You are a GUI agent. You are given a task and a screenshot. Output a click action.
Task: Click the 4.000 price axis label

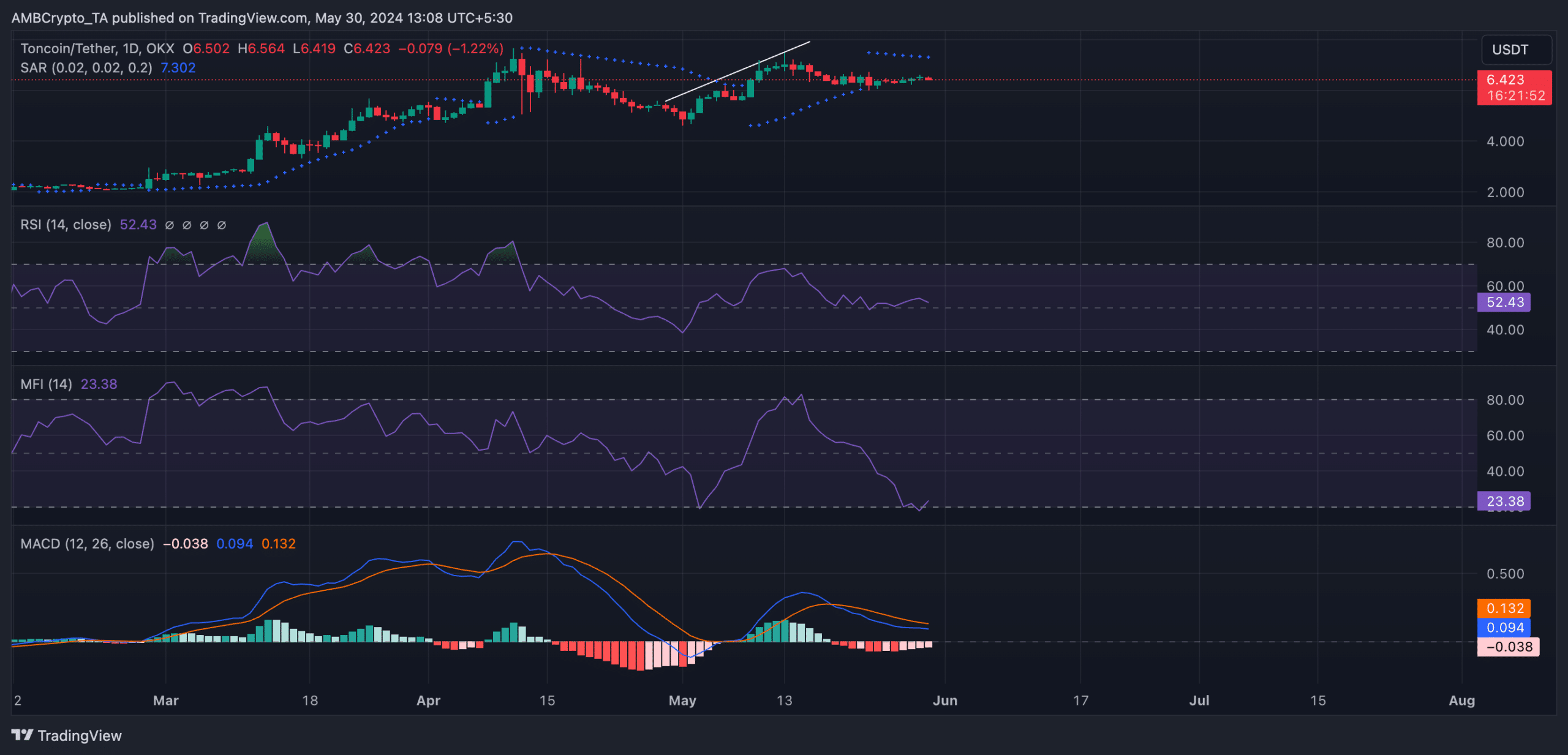1505,141
